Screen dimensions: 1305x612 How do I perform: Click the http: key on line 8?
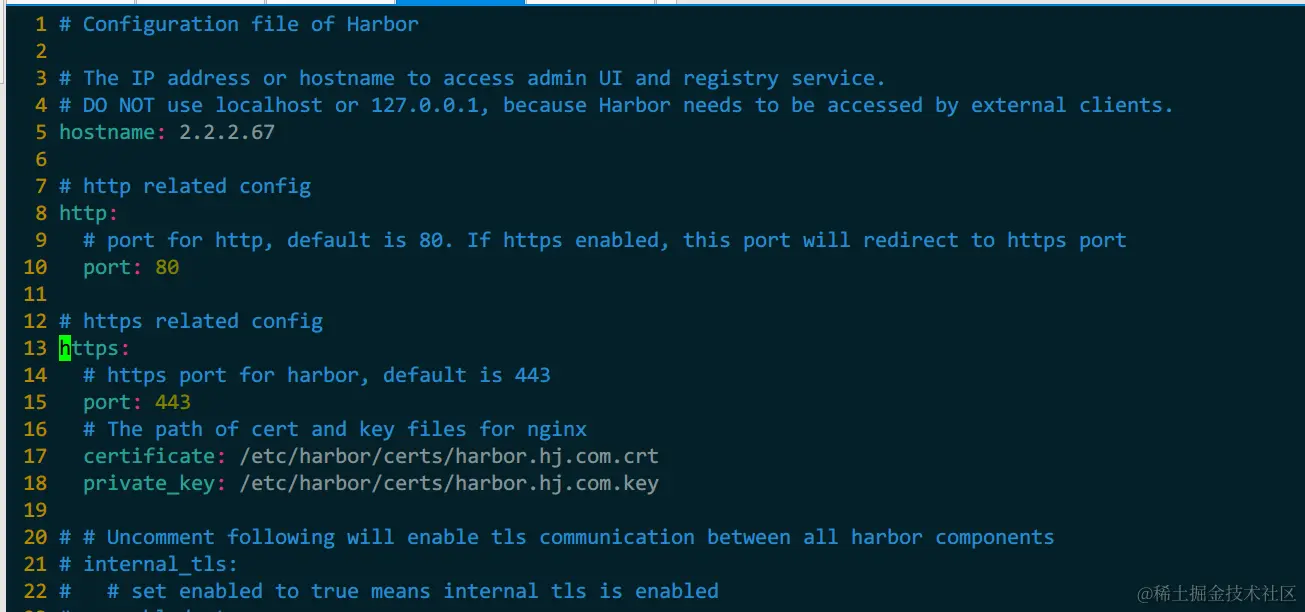(84, 213)
